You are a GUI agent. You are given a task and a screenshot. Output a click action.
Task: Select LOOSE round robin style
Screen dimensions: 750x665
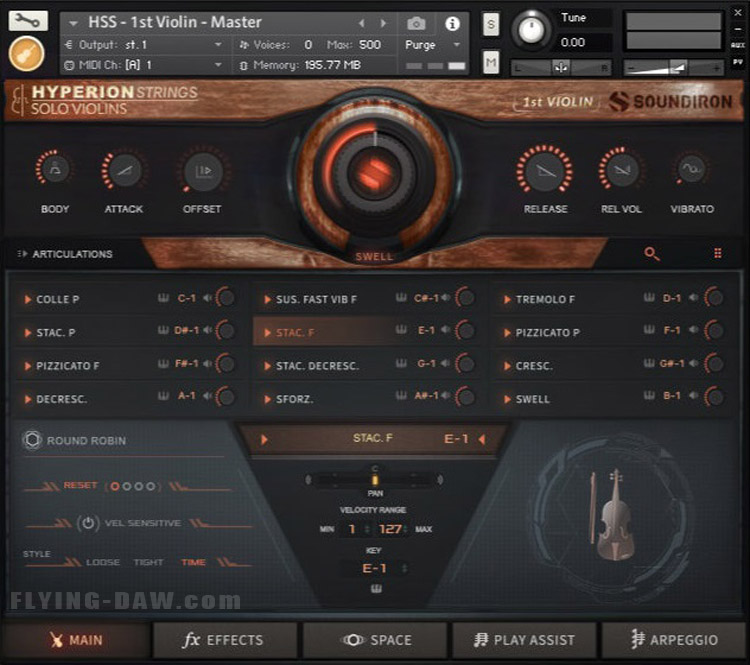click(x=103, y=562)
